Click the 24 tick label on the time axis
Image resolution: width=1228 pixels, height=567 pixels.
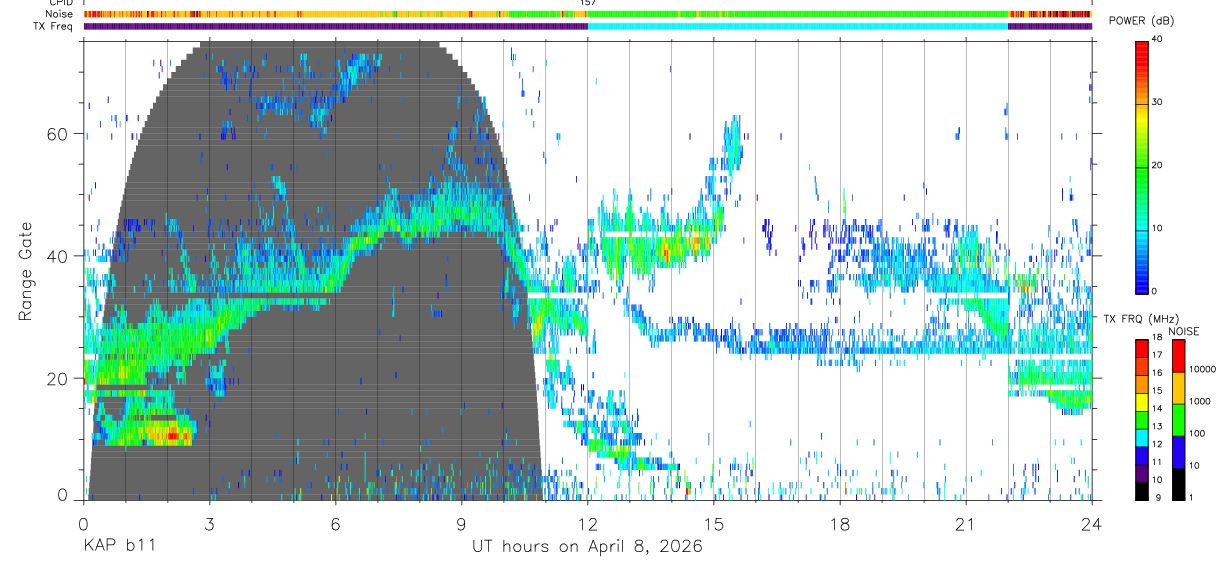coord(1092,523)
